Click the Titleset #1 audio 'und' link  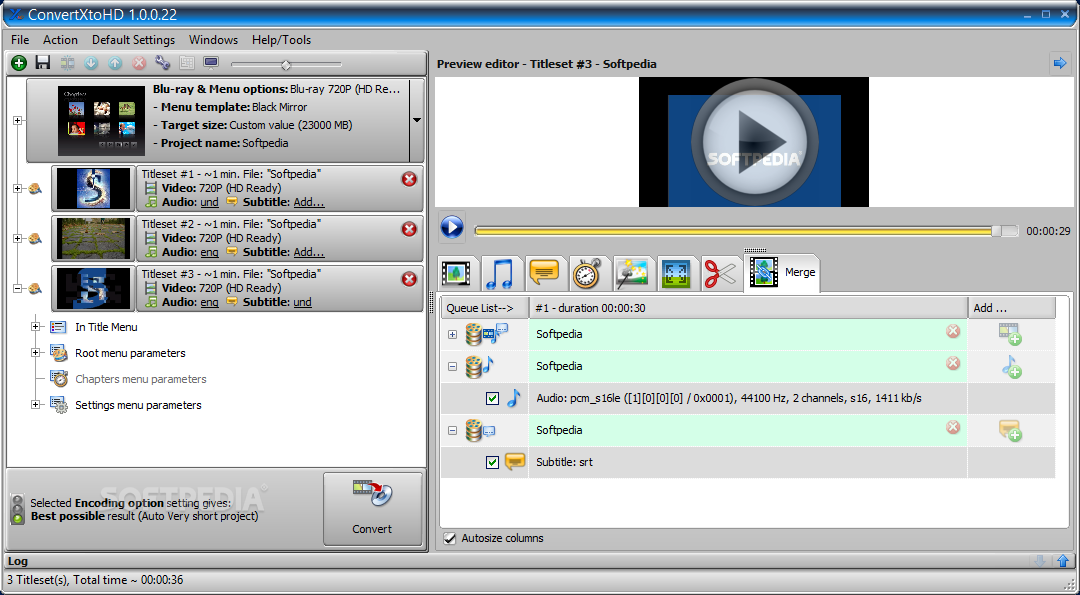point(209,202)
